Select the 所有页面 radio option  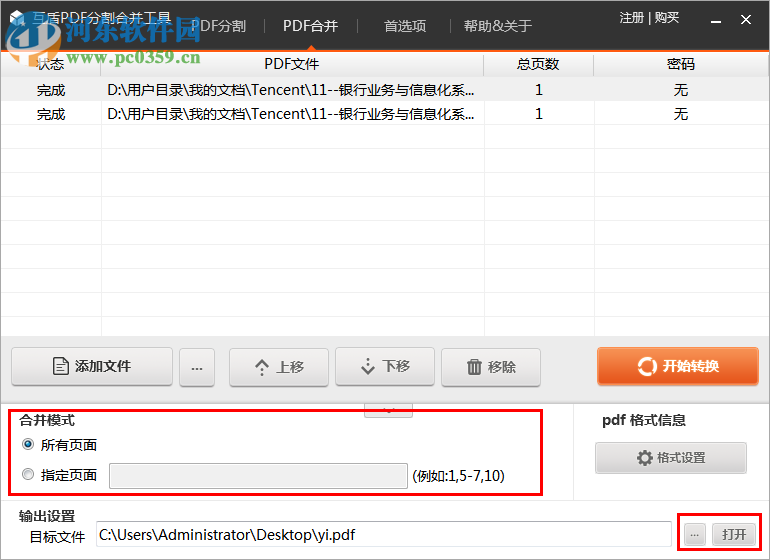click(x=28, y=445)
